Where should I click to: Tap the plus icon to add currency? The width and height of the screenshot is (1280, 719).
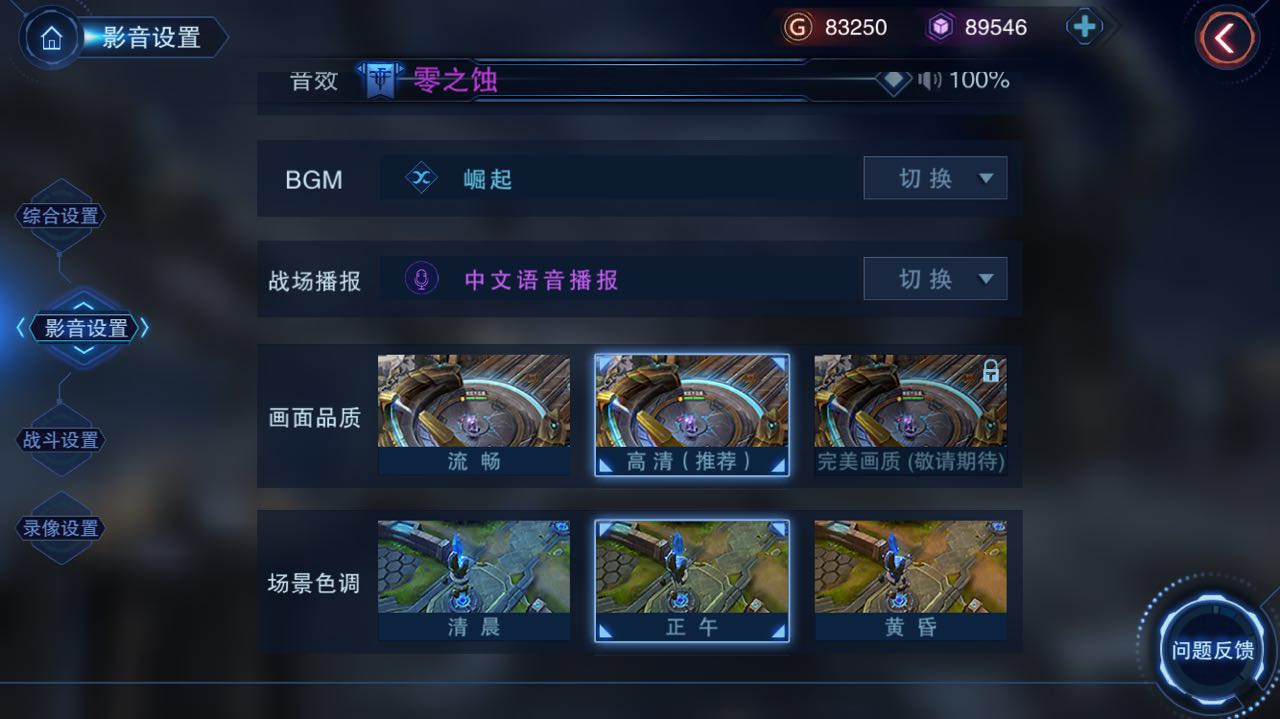point(1084,27)
